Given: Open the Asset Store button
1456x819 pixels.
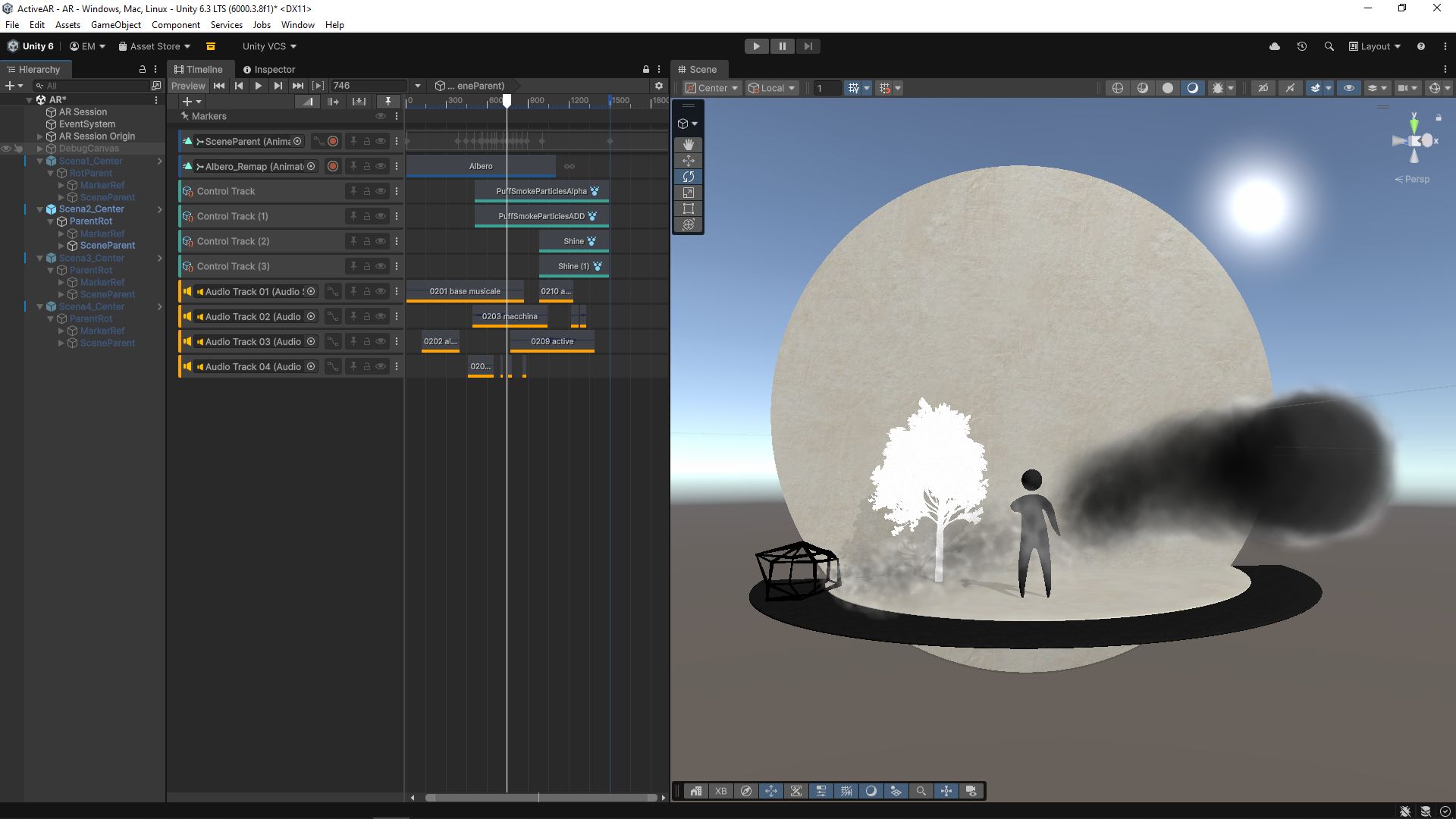Looking at the screenshot, I should coord(155,46).
